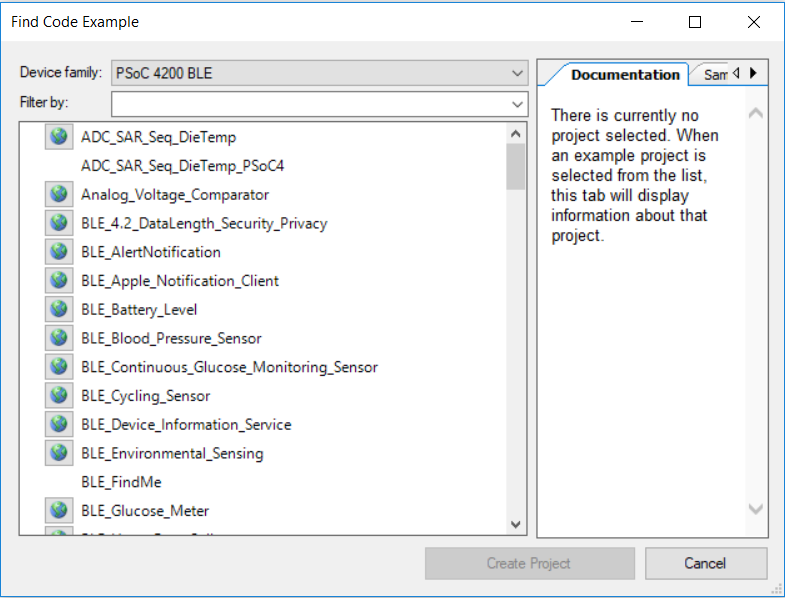Expand the Filter by combo box arrow
The image size is (785, 598).
tap(517, 104)
